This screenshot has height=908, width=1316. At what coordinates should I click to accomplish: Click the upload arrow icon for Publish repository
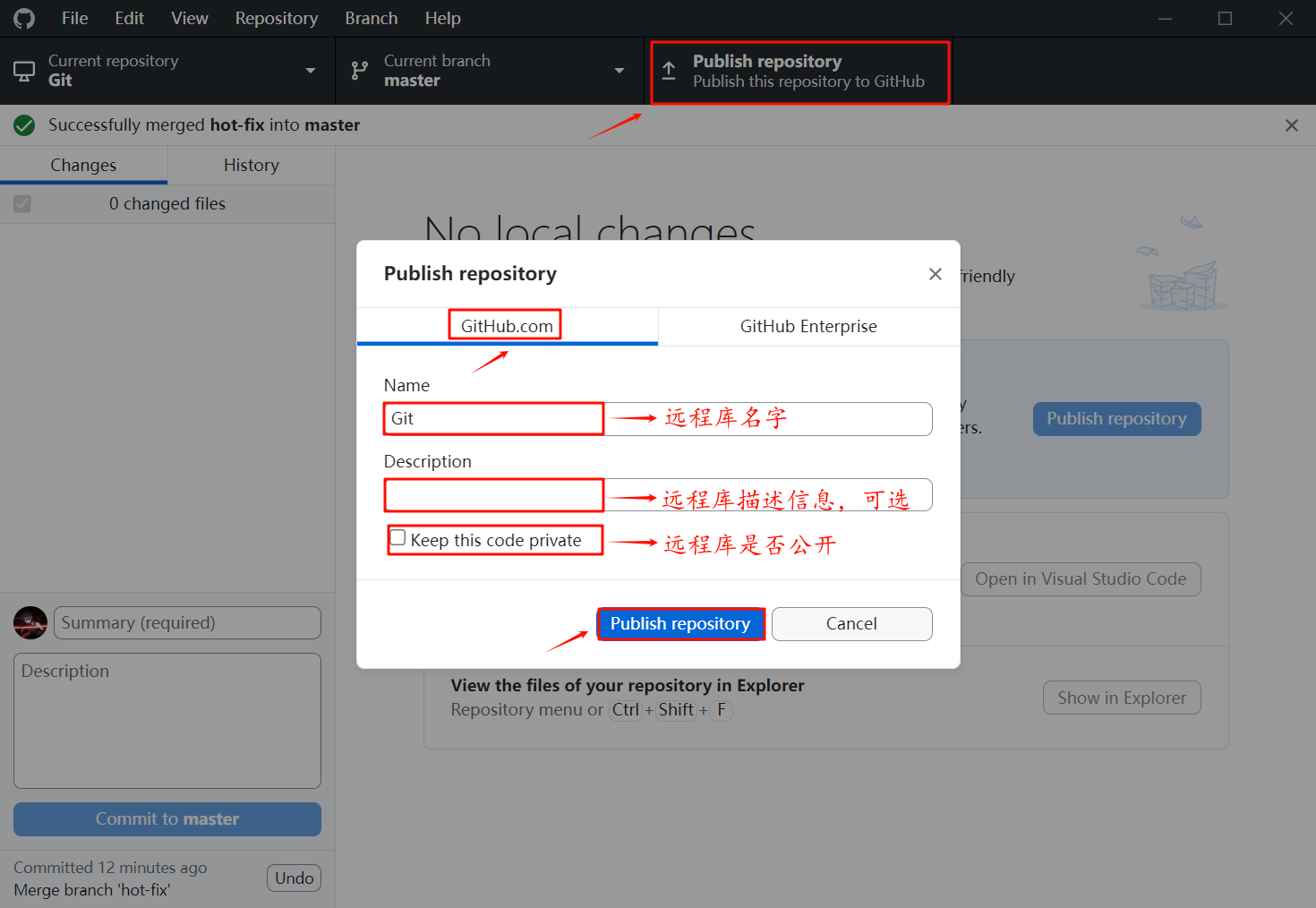pyautogui.click(x=669, y=71)
